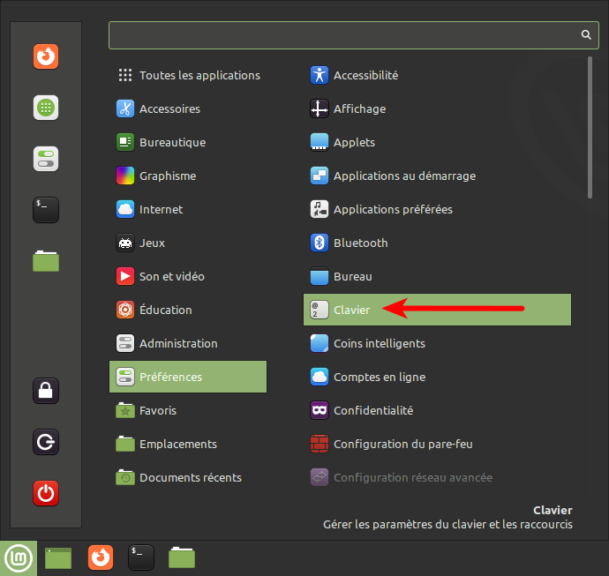This screenshot has height=576, width=609.
Task: Click the applications list scrollbar
Action: click(590, 127)
